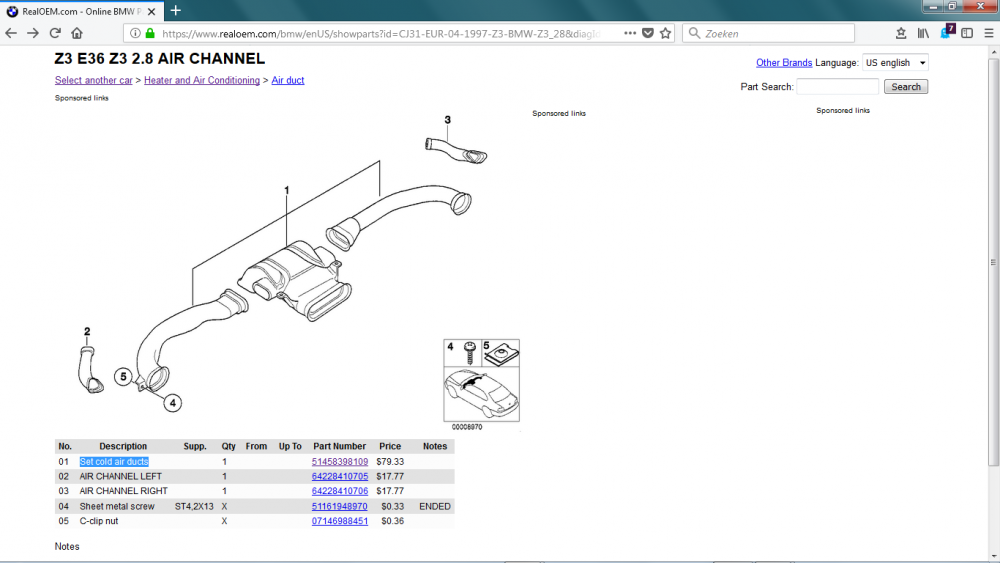
Task: Click part label 3 in the diagram
Action: tap(447, 120)
